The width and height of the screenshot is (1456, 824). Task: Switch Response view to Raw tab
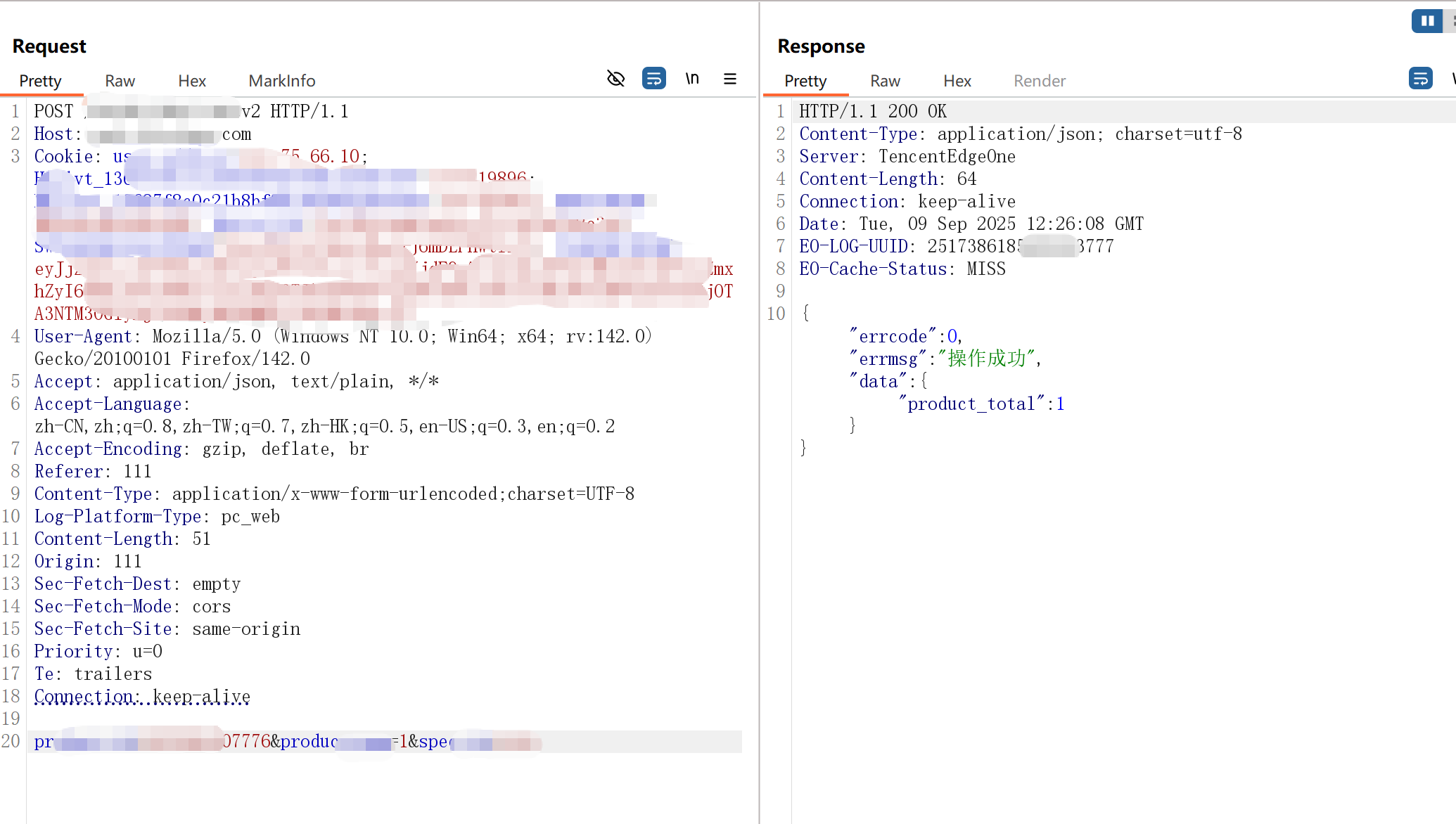(x=885, y=81)
